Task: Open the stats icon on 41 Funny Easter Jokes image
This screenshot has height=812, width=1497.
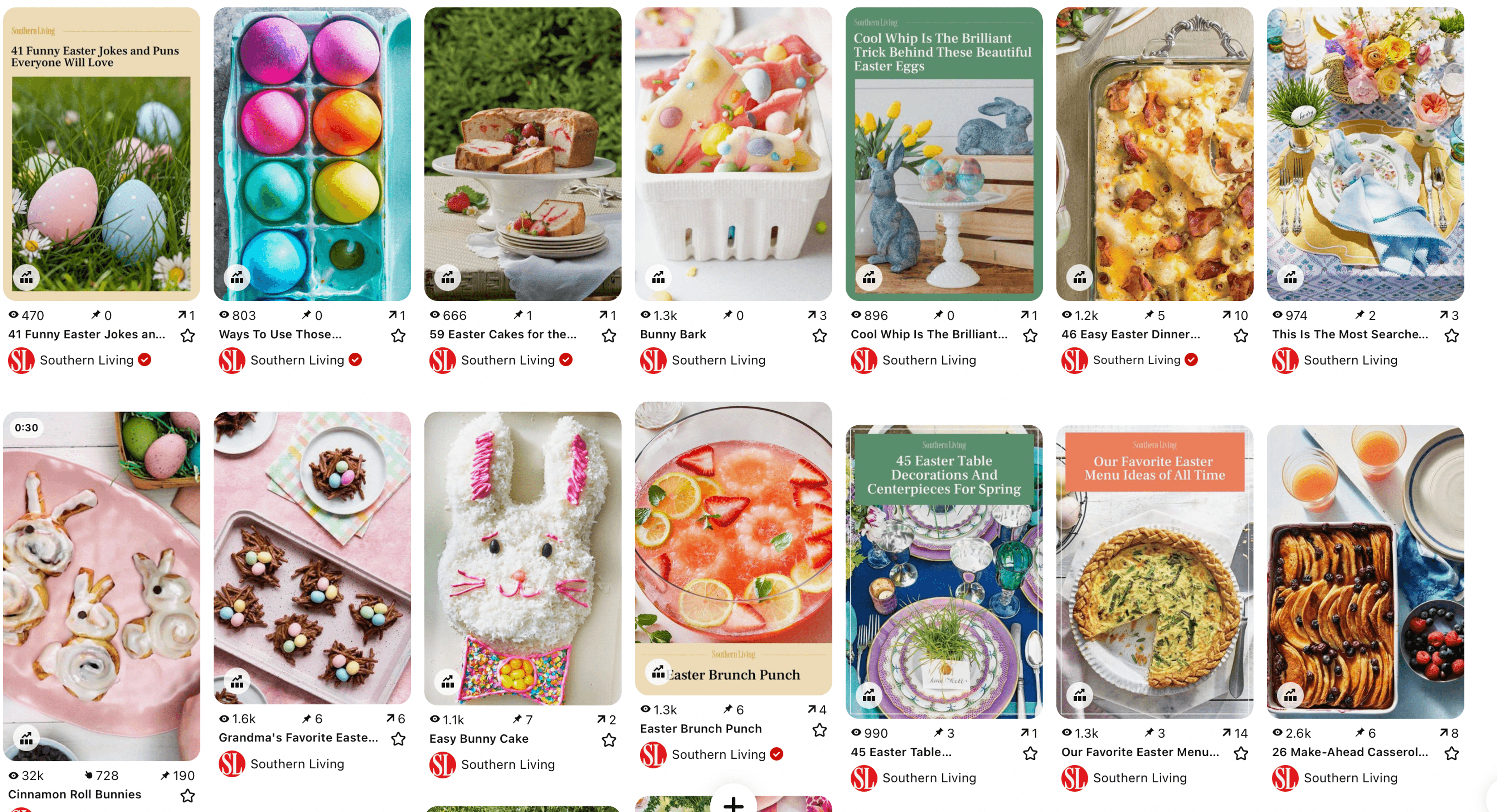Action: point(26,278)
